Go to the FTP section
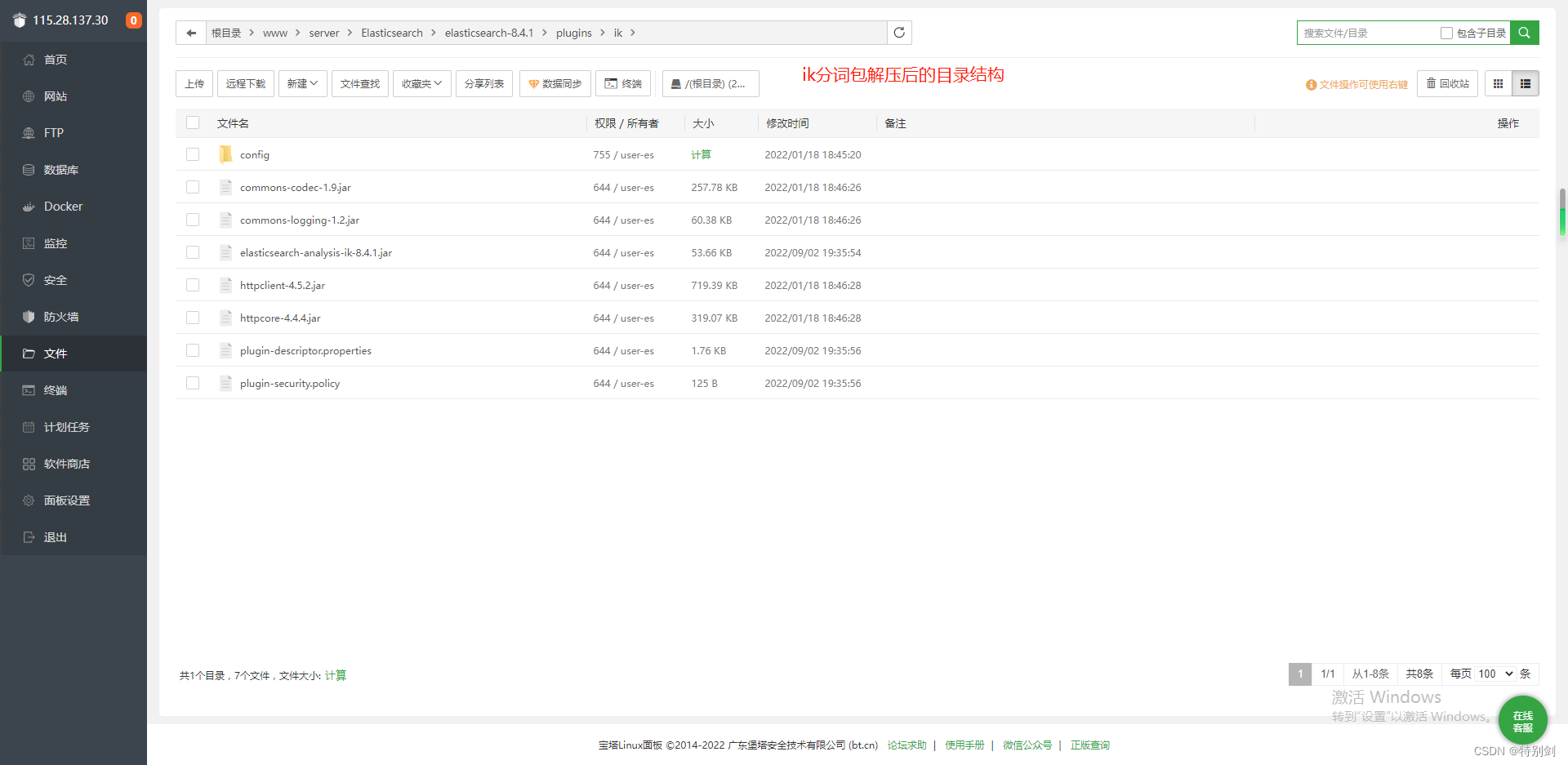Image resolution: width=1568 pixels, height=765 pixels. [x=73, y=133]
